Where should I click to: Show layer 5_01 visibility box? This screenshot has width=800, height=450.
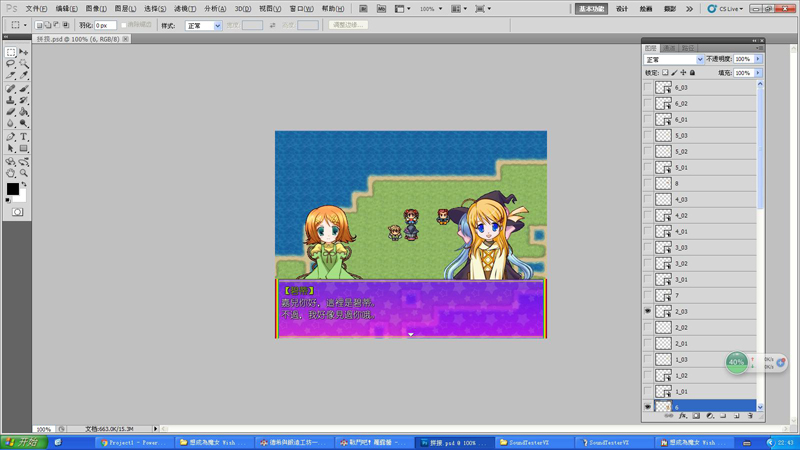click(x=648, y=167)
